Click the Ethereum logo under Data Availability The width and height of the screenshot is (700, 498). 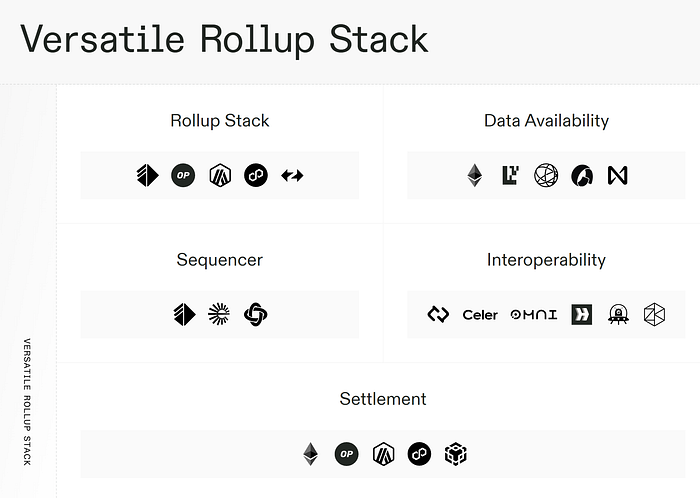475,175
